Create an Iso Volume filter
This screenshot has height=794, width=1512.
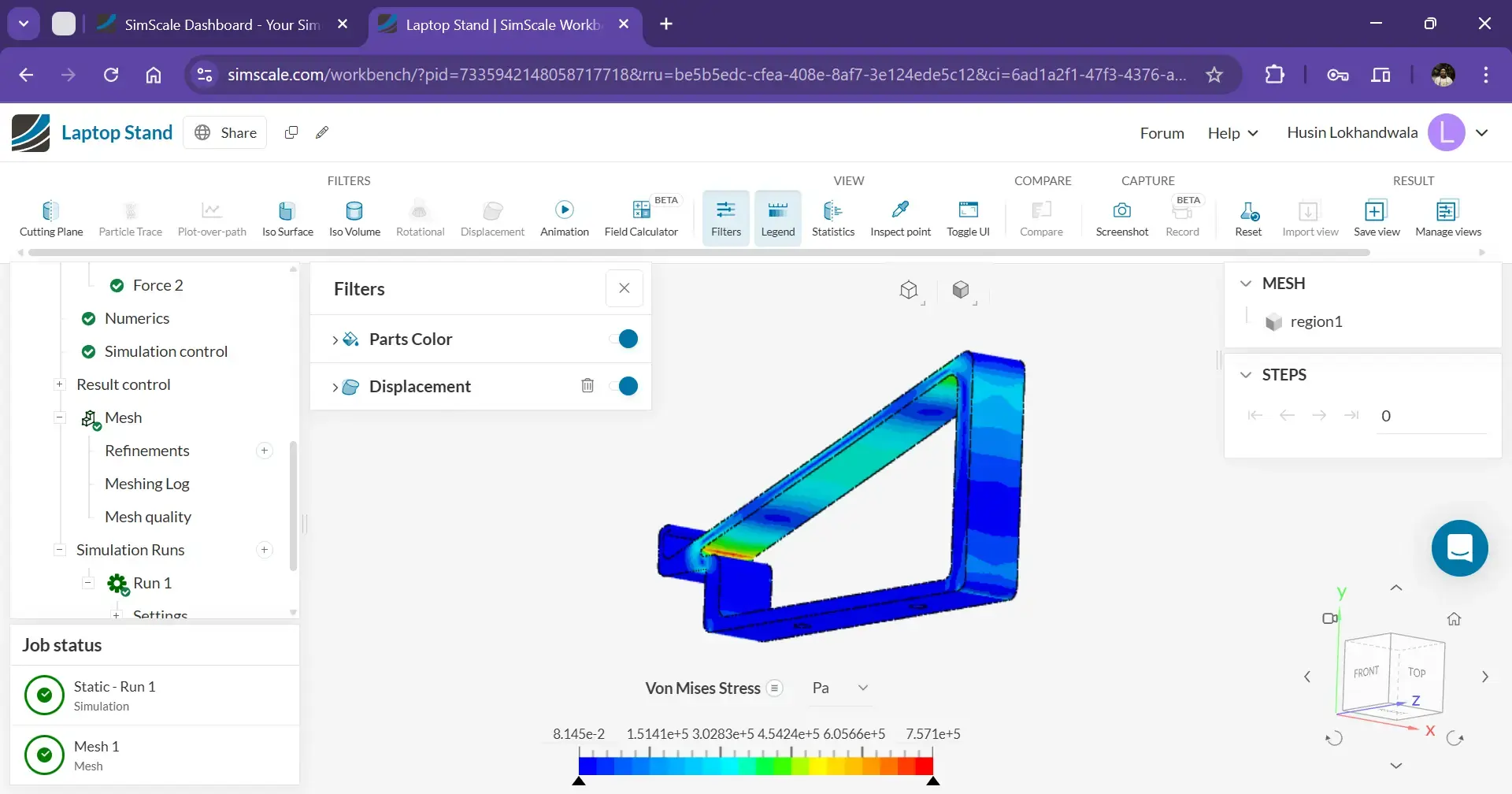click(354, 217)
